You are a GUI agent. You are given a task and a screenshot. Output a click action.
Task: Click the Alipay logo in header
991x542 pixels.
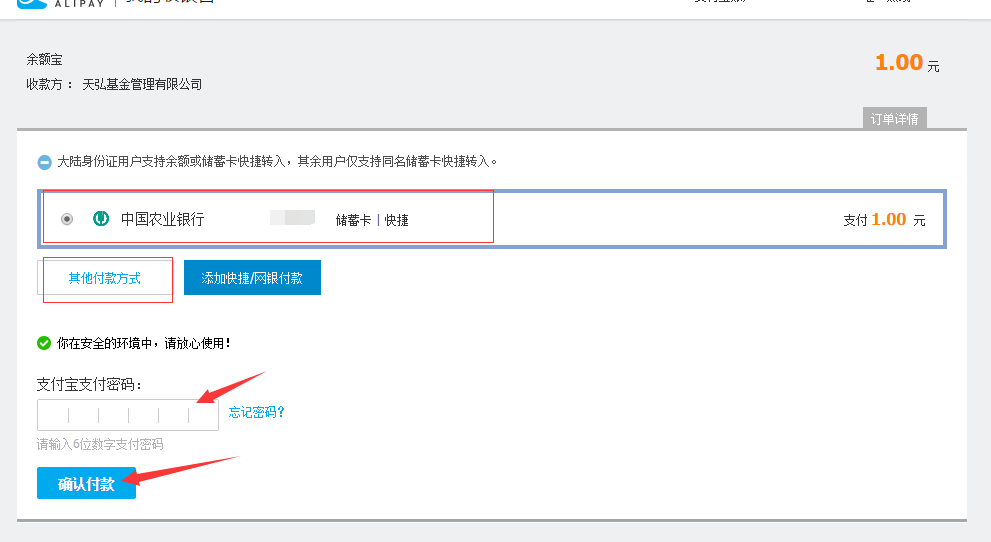click(61, 3)
